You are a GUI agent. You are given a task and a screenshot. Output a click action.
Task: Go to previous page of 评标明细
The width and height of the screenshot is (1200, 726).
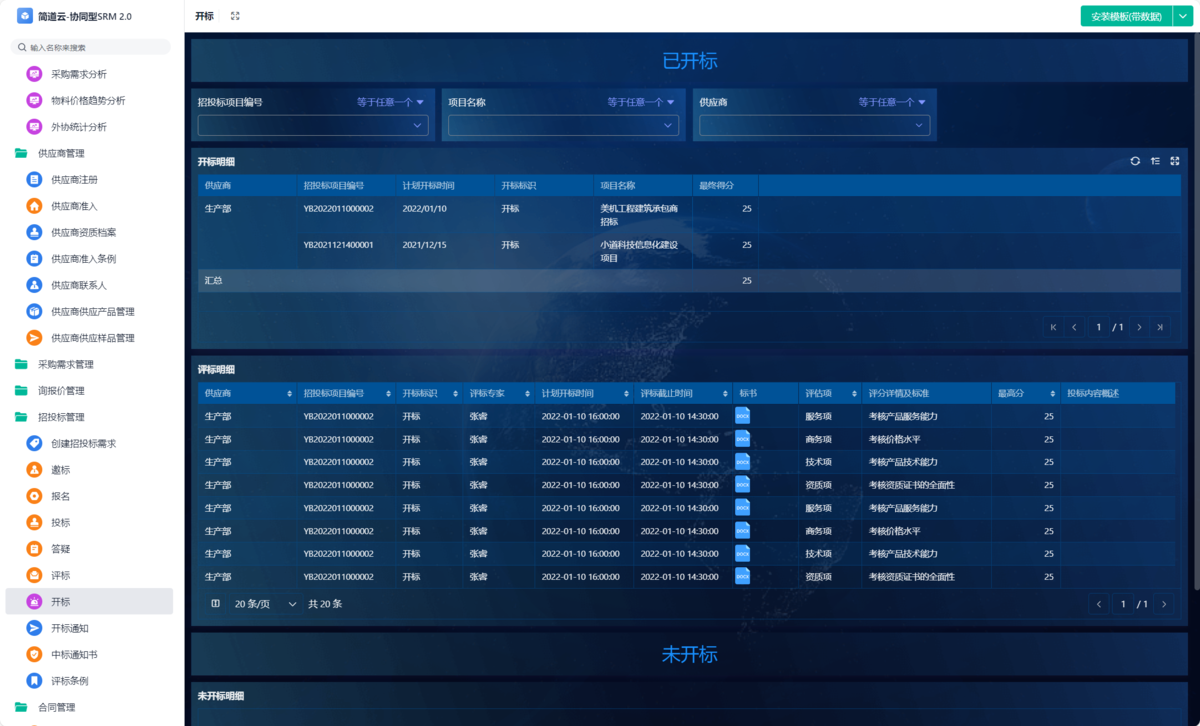click(x=1100, y=604)
